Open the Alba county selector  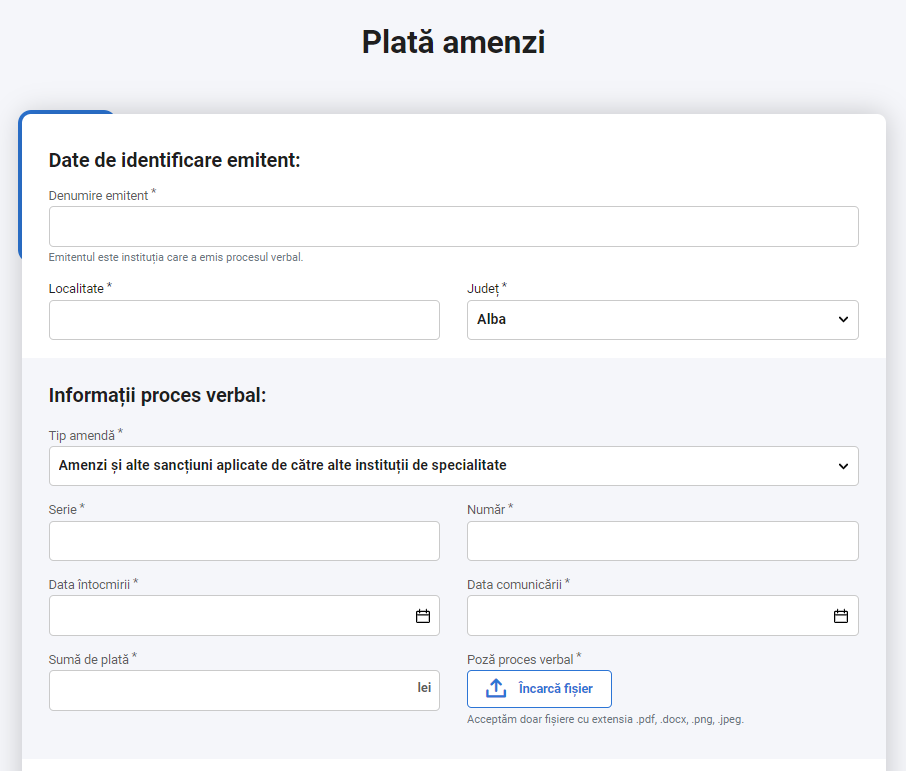click(663, 320)
